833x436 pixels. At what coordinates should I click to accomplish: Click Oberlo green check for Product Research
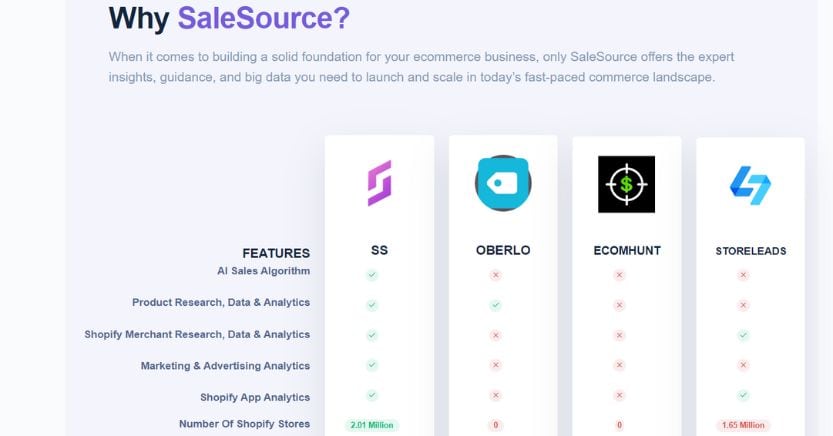496,305
